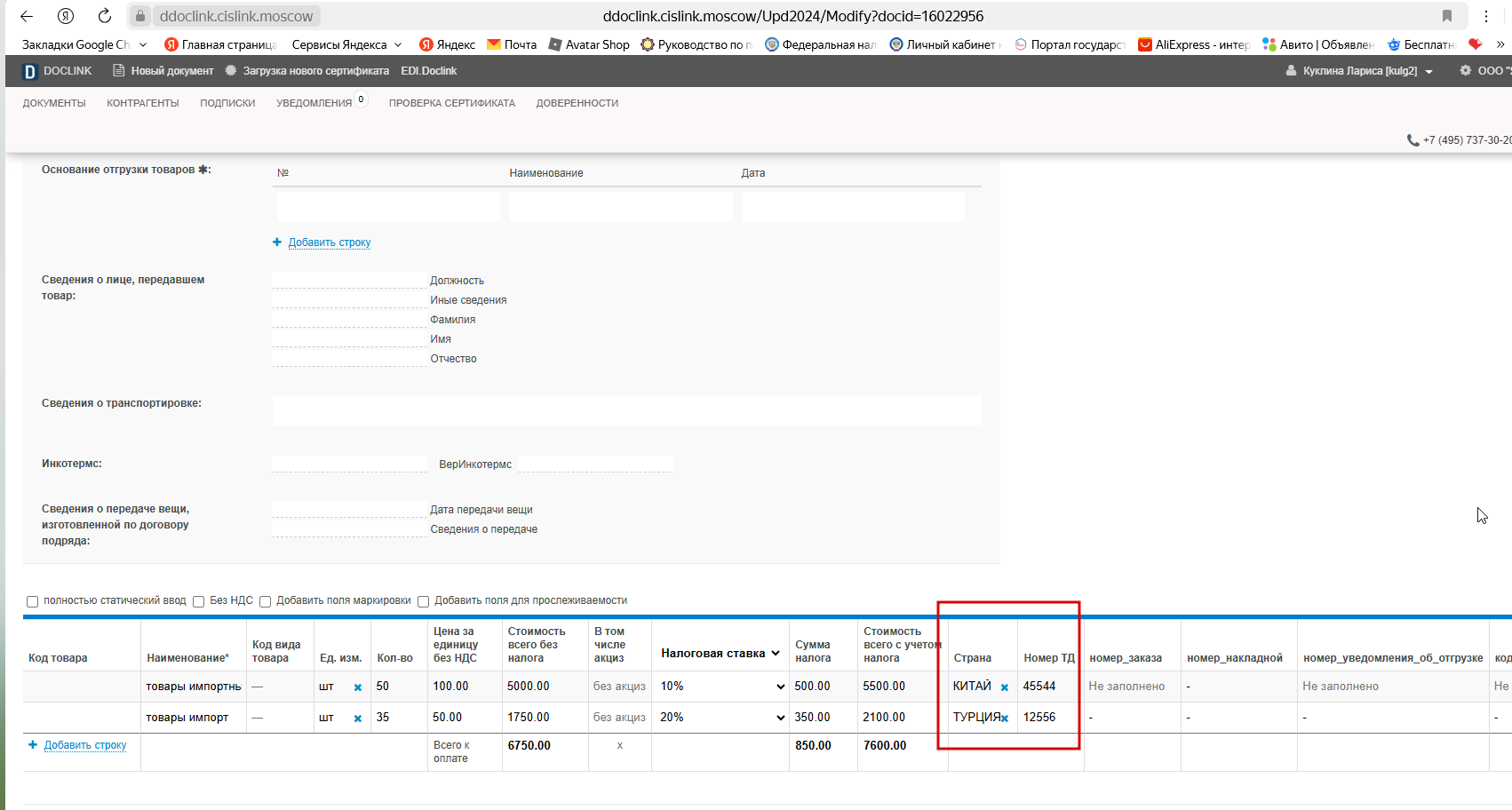Screen dimensions: 1512x810
Task: Click the lock icon in address bar
Action: [140, 16]
